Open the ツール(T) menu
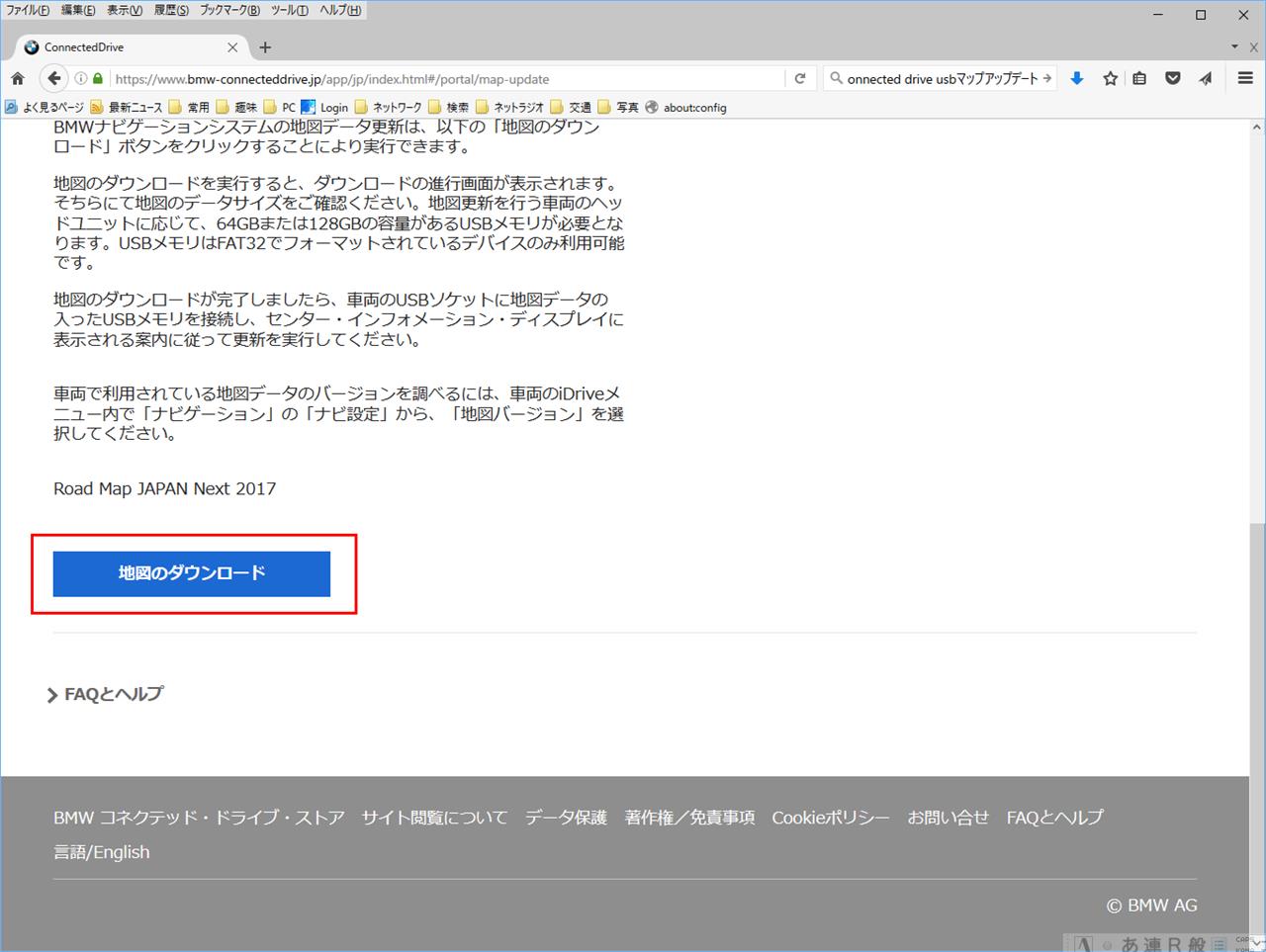This screenshot has height=952, width=1266. click(289, 10)
